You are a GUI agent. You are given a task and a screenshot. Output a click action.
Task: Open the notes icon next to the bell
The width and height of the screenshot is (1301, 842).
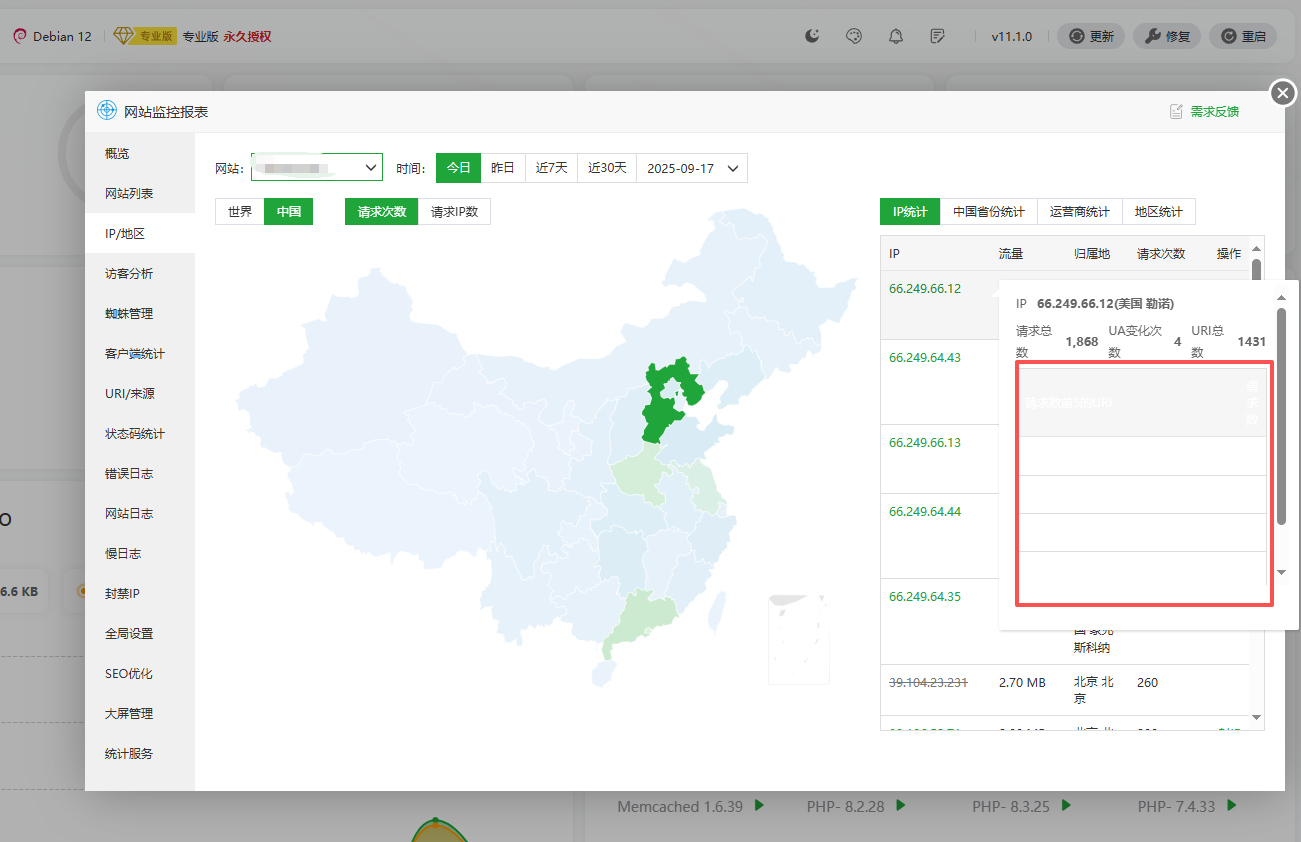[x=937, y=35]
